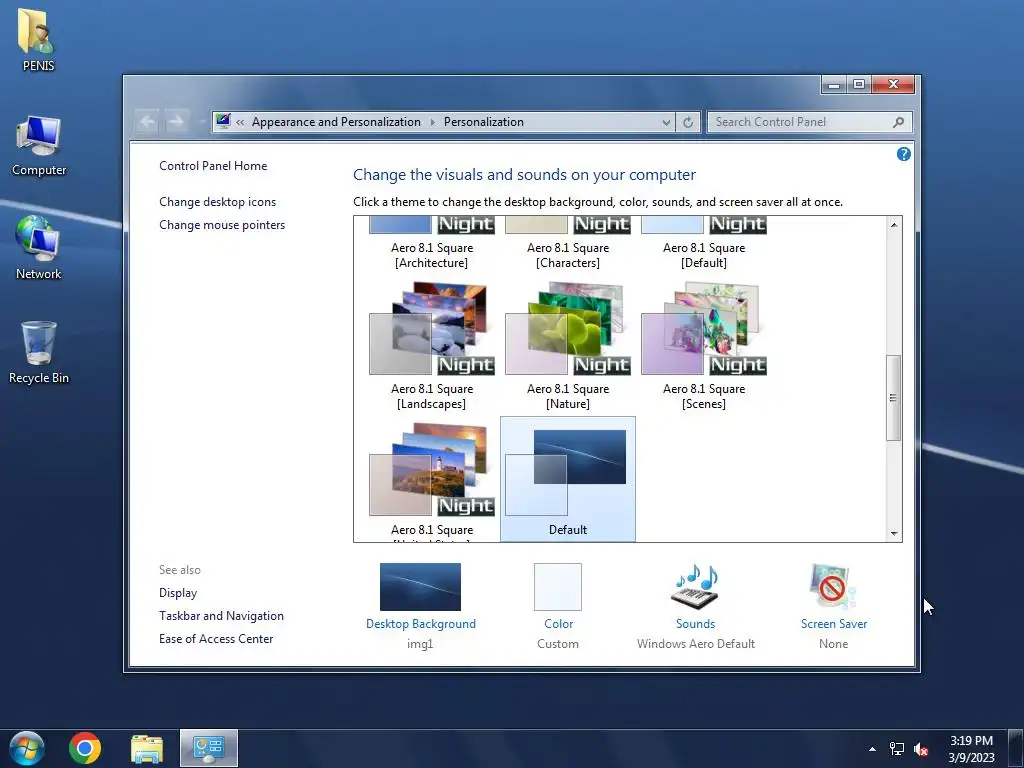Click the muted volume tray icon
The width and height of the screenshot is (1024, 768).
click(921, 749)
